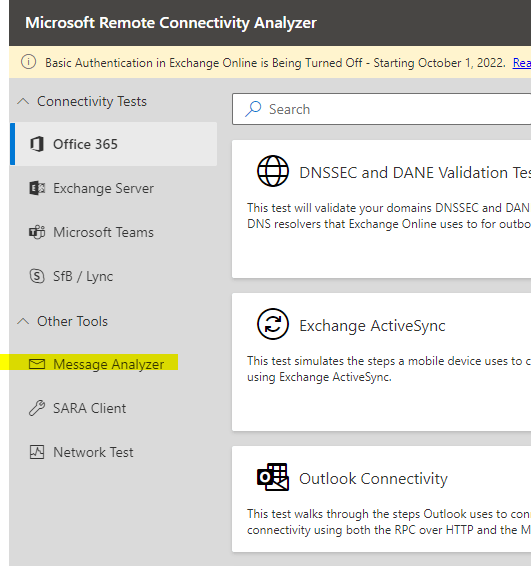Click the Exchange Server icon in sidebar

point(37,188)
